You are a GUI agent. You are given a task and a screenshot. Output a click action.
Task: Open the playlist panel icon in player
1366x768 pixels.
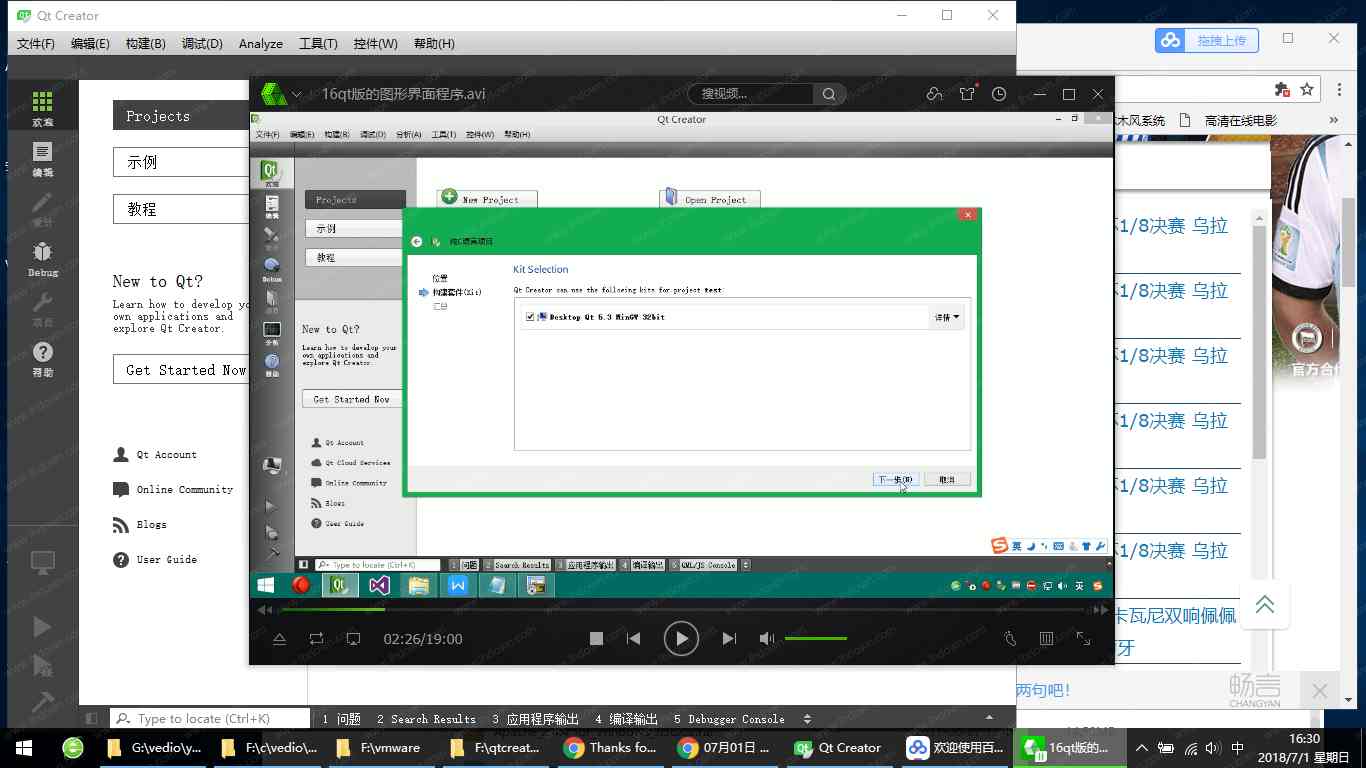tap(1046, 638)
